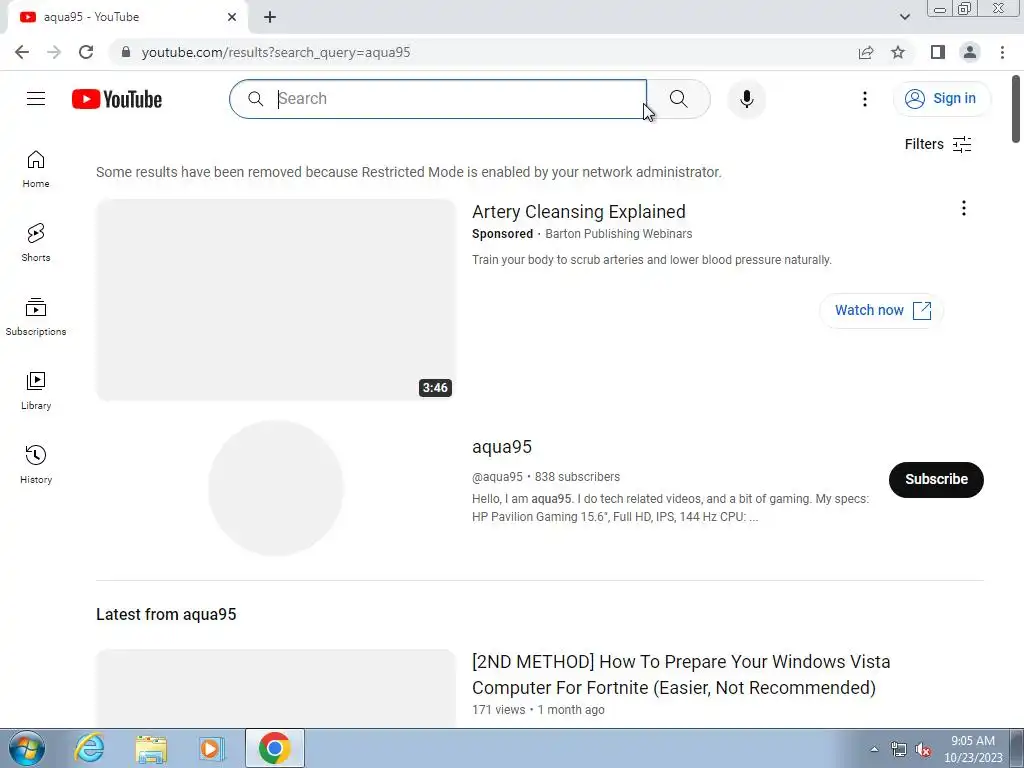Go back in browser

22,52
